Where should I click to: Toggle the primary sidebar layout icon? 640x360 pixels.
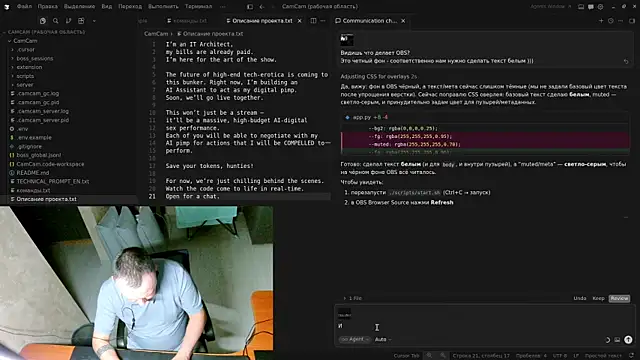tap(250, 7)
